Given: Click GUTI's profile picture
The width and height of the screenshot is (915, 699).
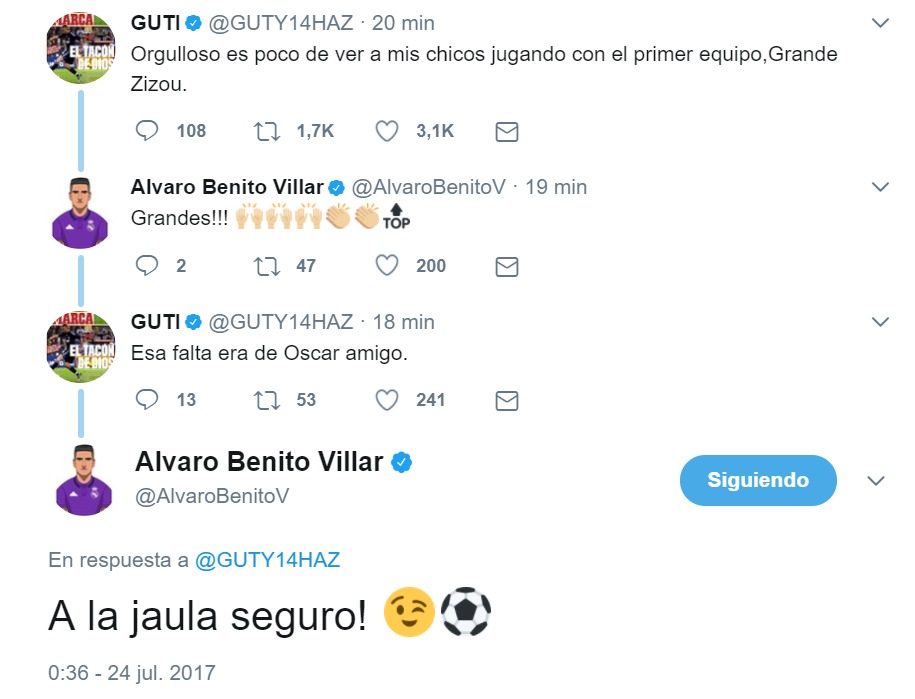Looking at the screenshot, I should click(x=81, y=47).
